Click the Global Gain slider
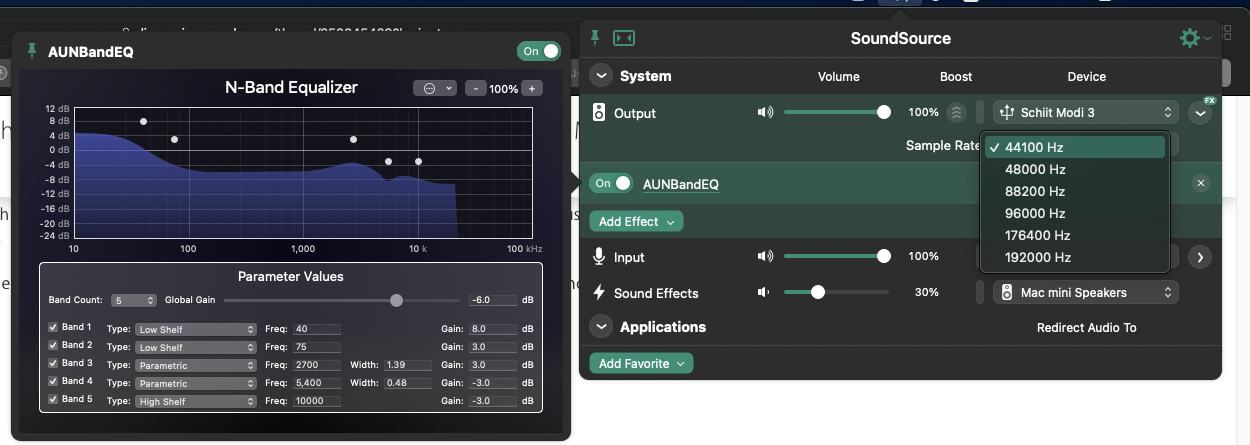The width and height of the screenshot is (1250, 445). click(x=342, y=300)
